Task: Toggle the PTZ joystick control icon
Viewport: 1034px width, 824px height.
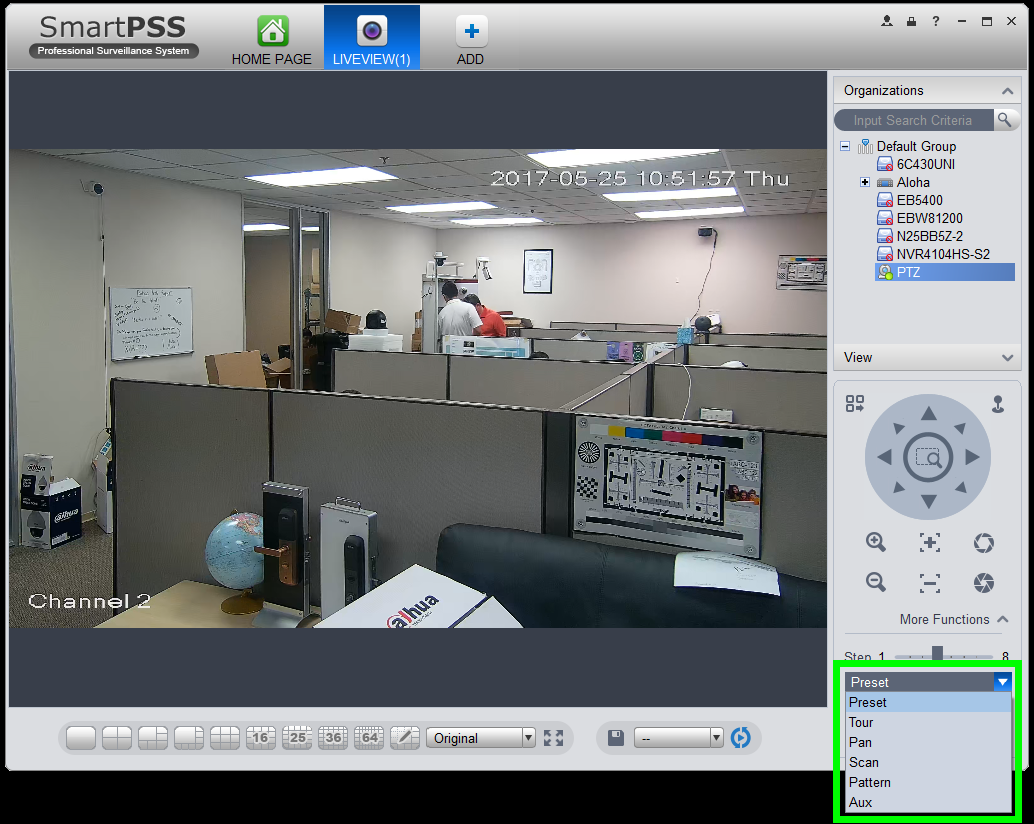Action: point(998,404)
